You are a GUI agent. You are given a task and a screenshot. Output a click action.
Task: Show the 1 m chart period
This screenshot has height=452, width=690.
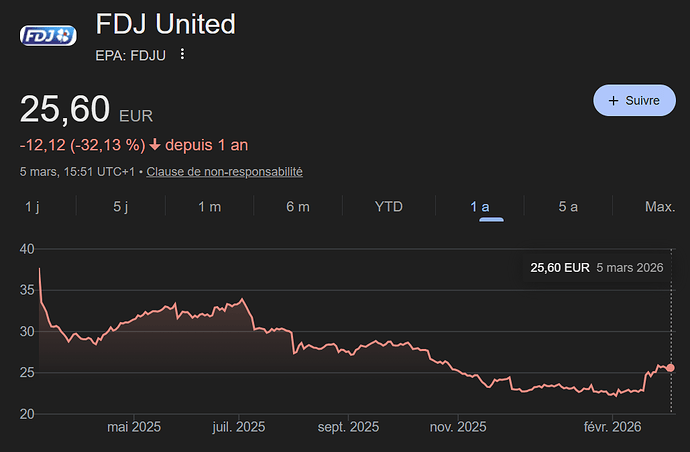click(x=209, y=207)
